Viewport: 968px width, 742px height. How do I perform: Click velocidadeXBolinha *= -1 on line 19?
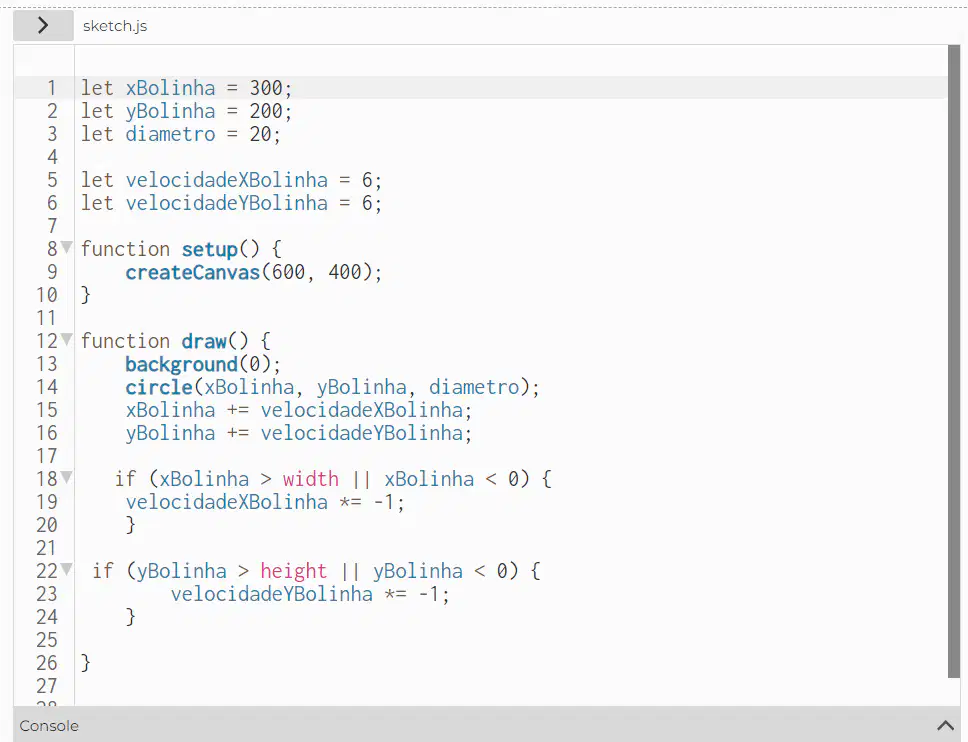(265, 502)
